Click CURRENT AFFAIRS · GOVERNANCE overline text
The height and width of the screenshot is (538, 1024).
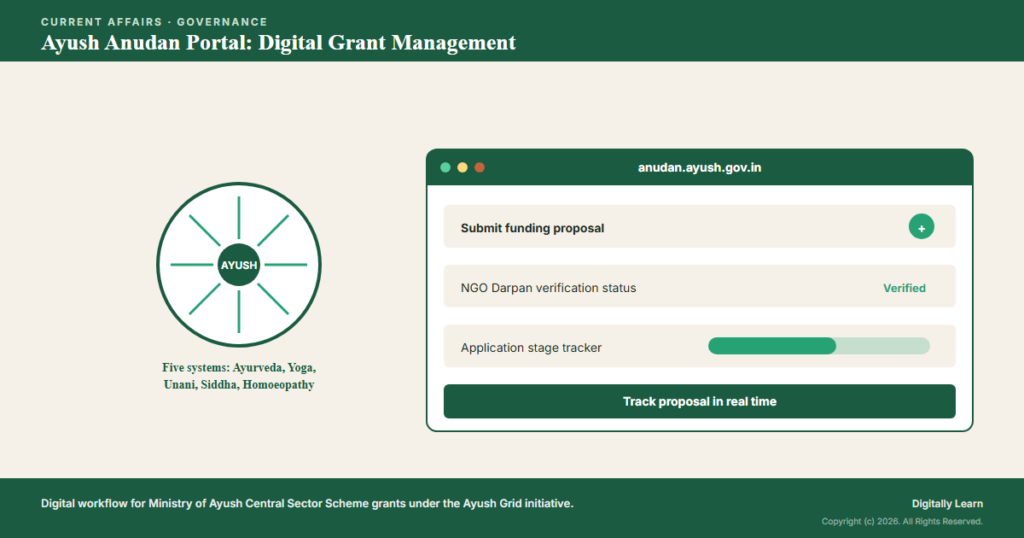(154, 22)
